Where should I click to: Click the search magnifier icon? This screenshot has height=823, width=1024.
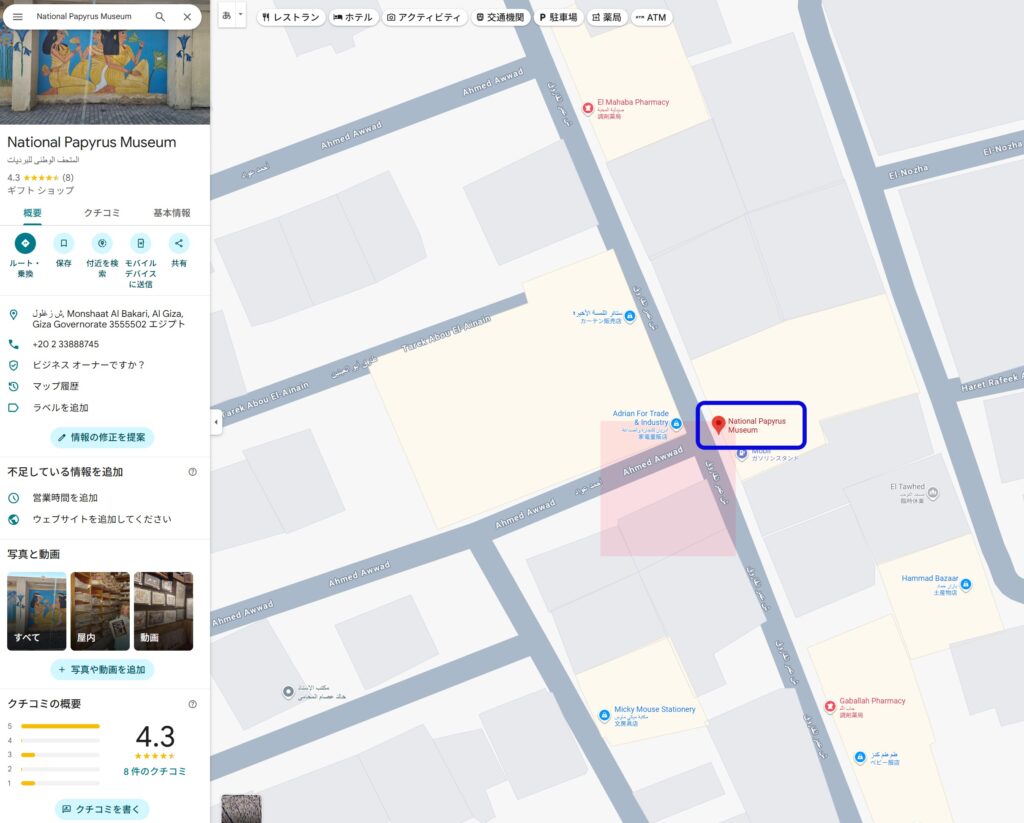160,17
